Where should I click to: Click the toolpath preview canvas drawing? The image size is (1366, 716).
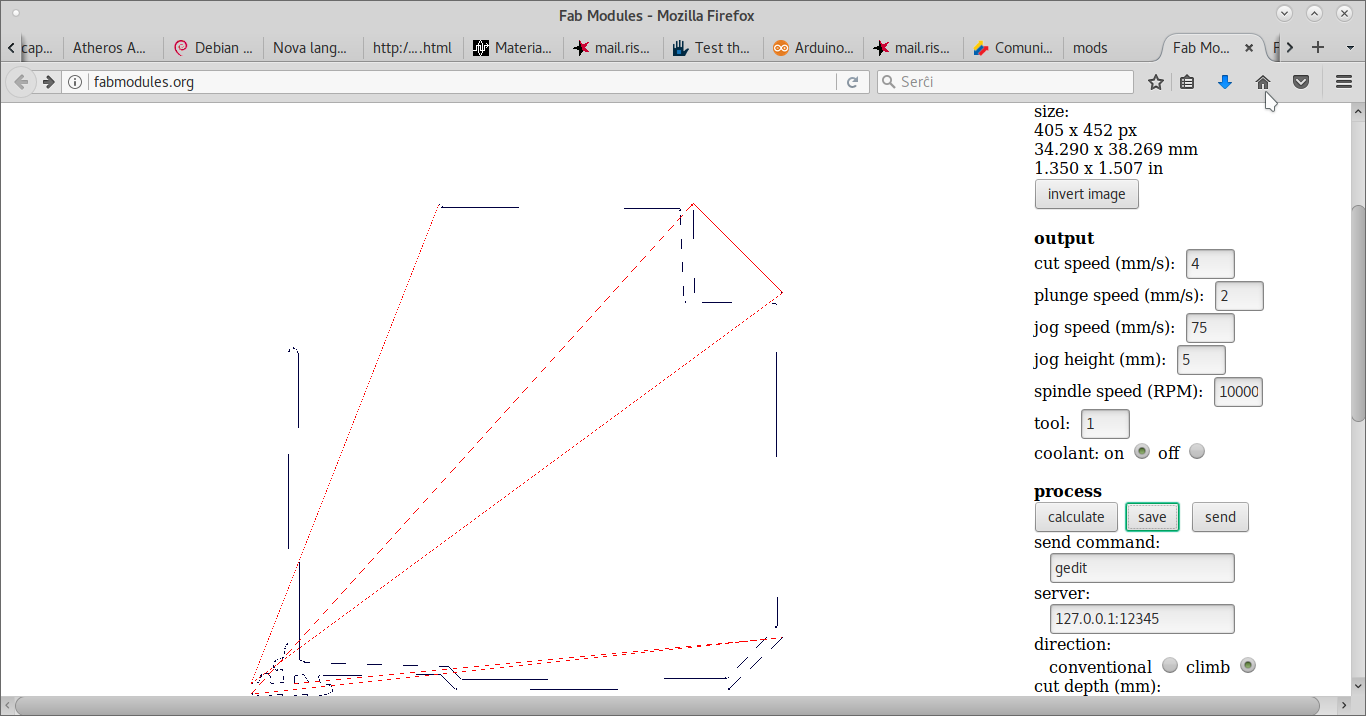pos(516,447)
